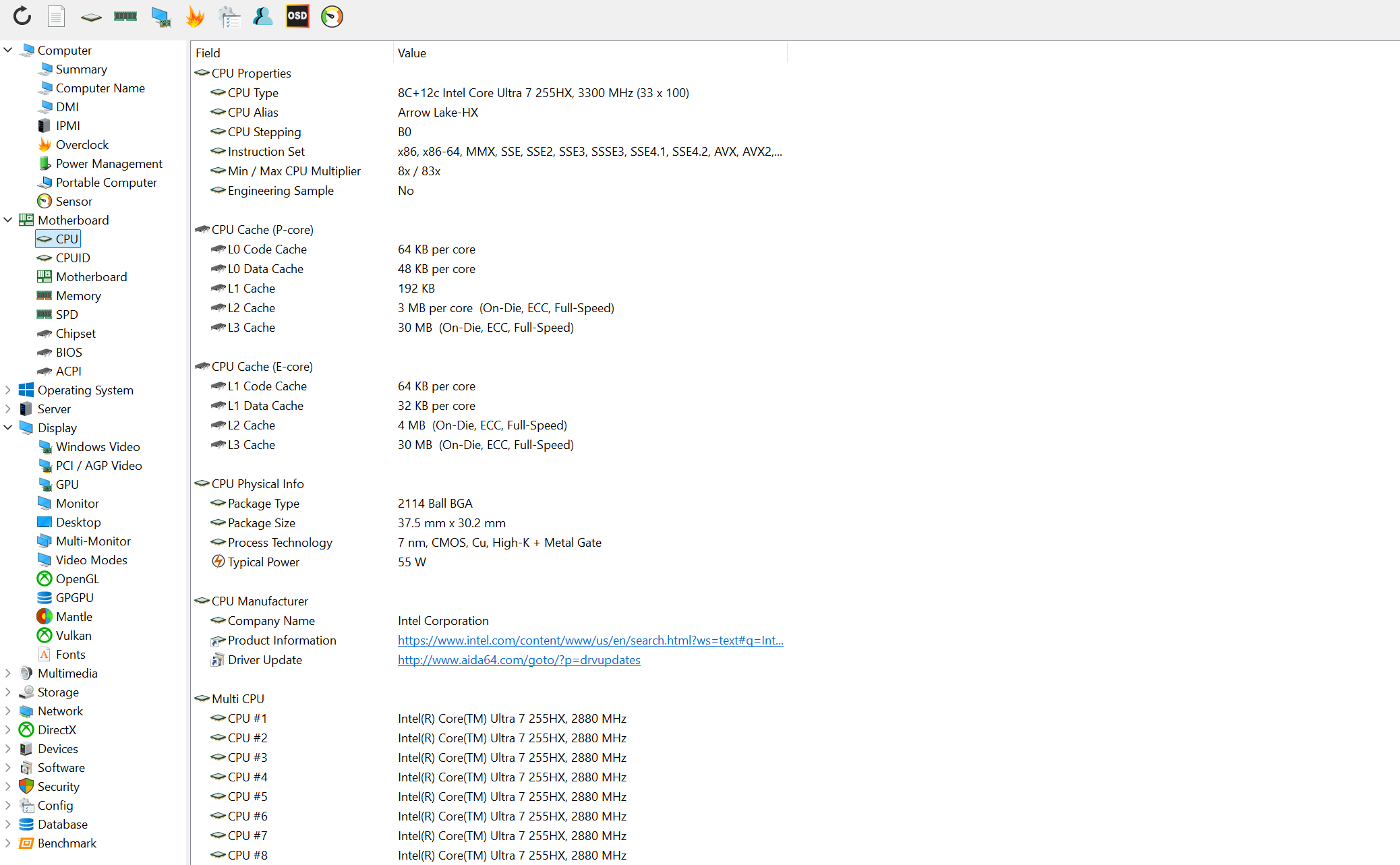Click the Typical Power row
This screenshot has width=1400, height=865.
click(490, 562)
